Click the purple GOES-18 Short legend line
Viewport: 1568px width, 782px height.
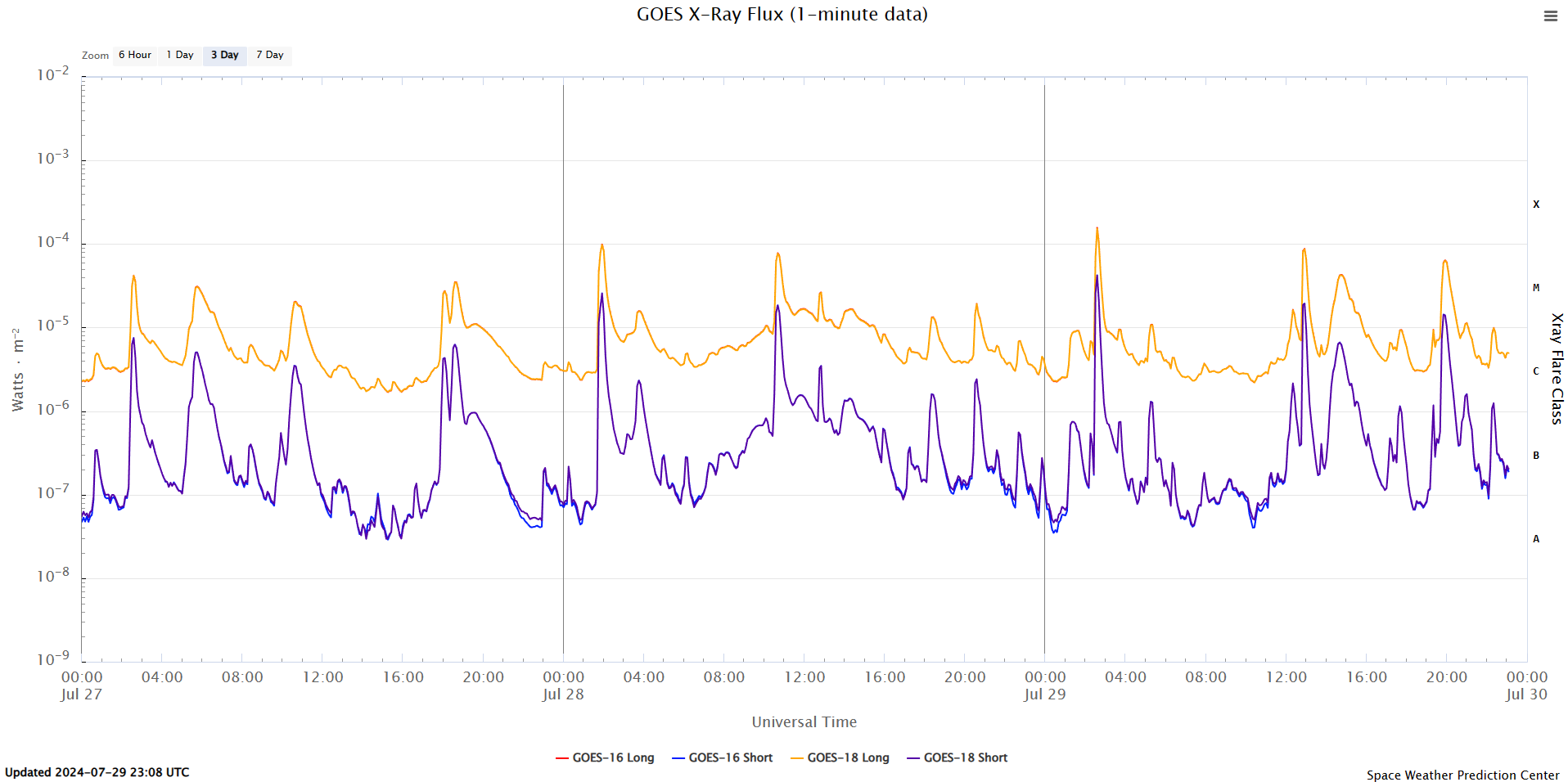click(x=913, y=758)
